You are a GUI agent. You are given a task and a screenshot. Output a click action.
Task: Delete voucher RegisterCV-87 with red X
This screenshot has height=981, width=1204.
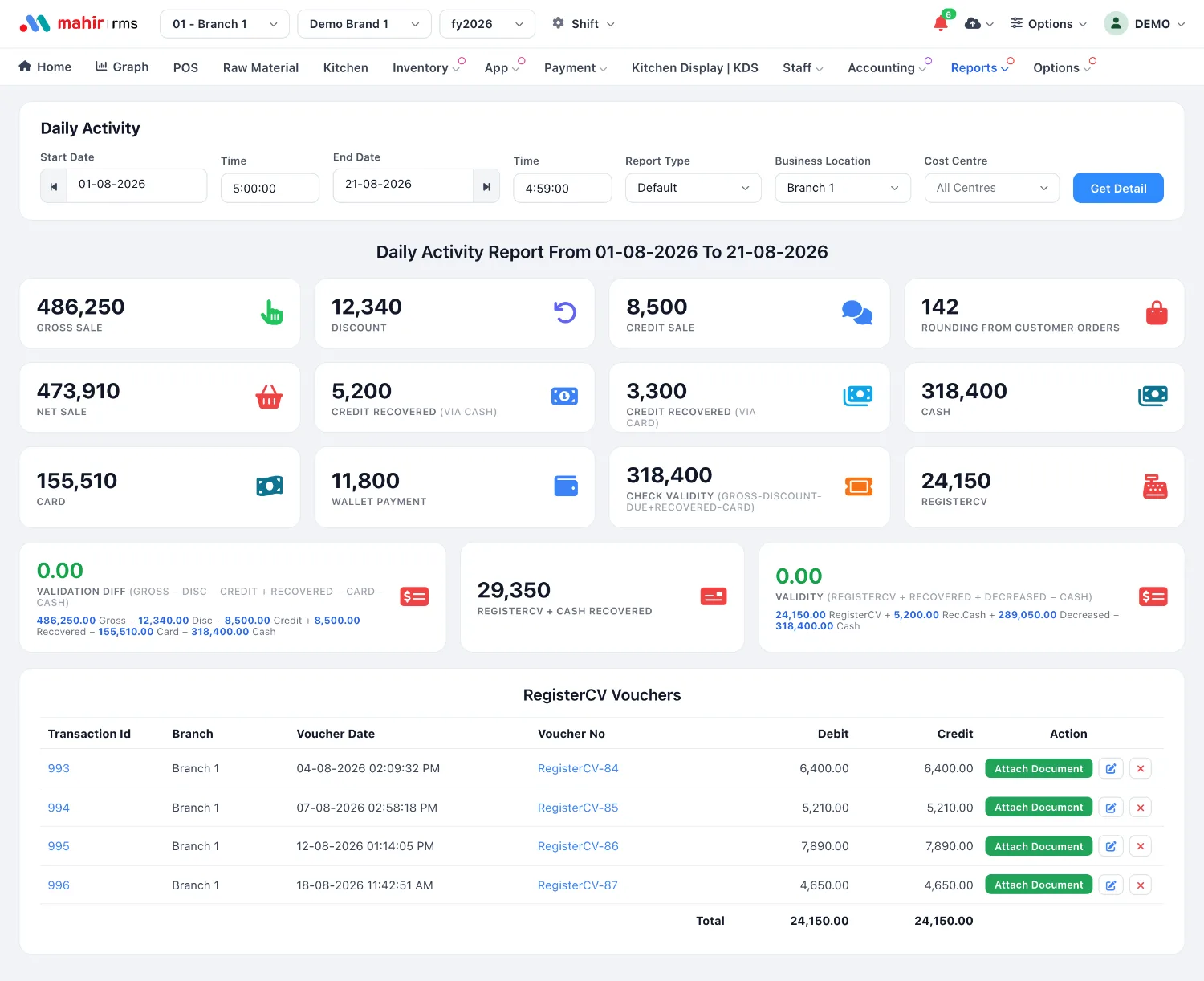(1141, 885)
